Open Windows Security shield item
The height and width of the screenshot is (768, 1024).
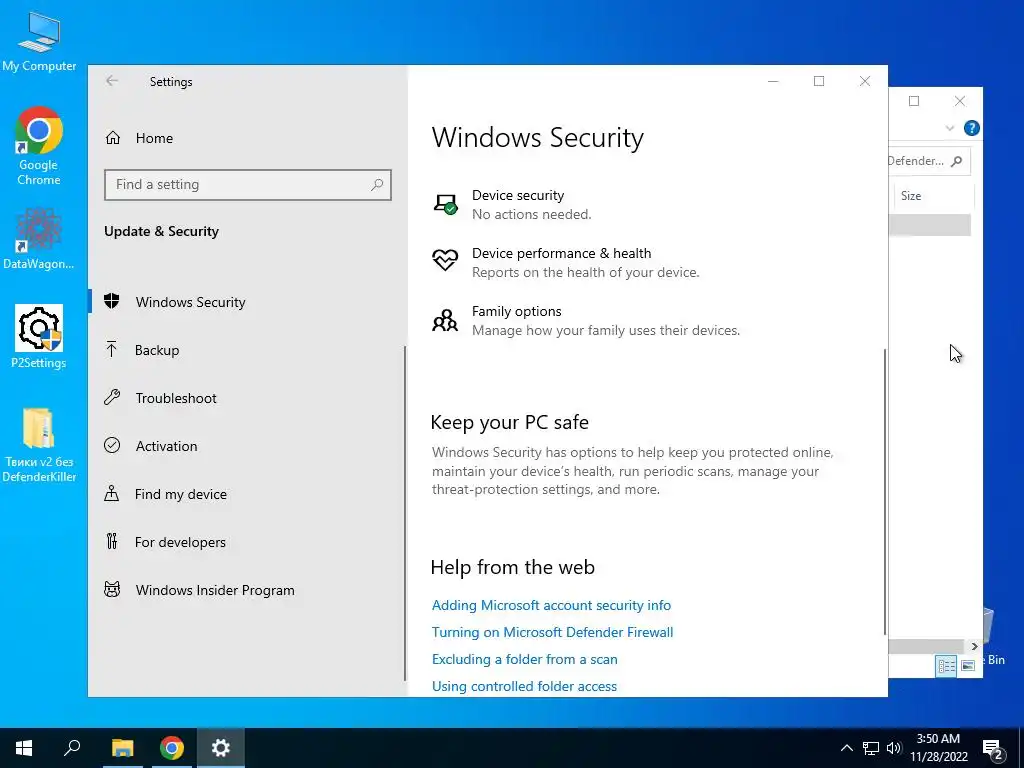(112, 301)
